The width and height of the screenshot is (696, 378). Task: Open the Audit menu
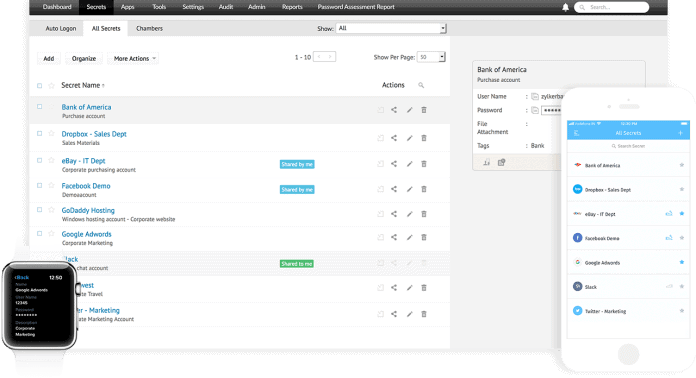[x=226, y=7]
